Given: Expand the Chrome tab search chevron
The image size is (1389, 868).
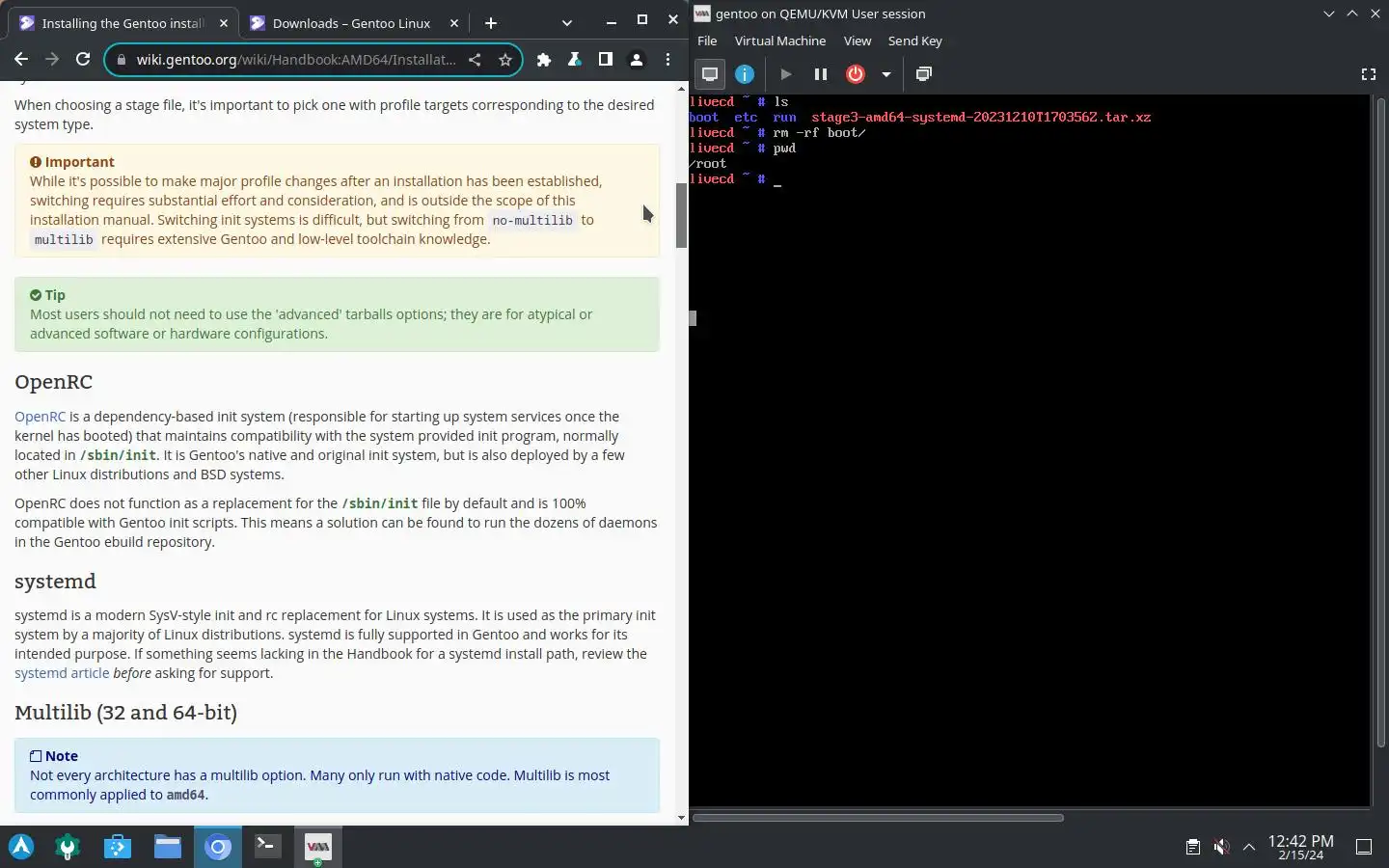Looking at the screenshot, I should (566, 23).
